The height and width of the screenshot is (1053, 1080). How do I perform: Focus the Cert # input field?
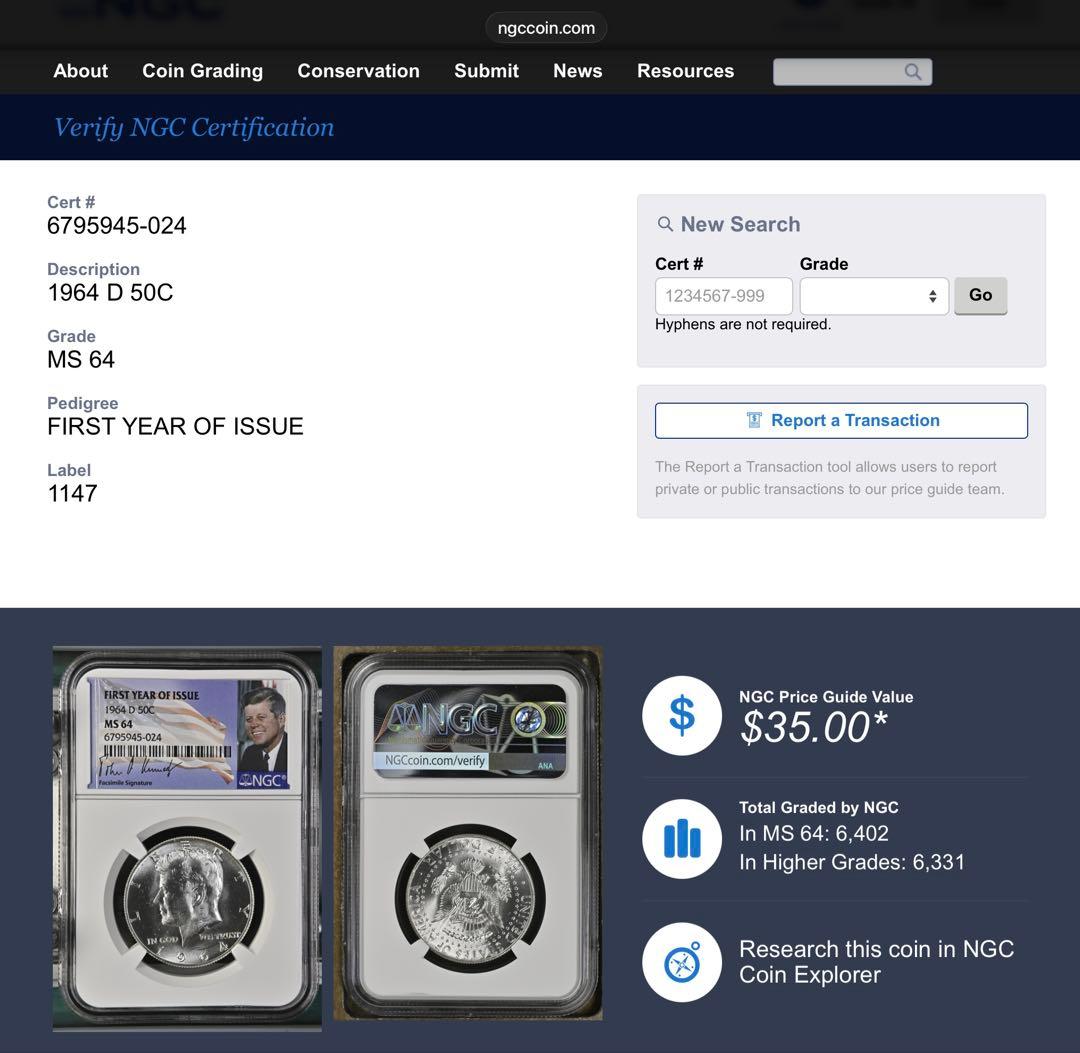pyautogui.click(x=723, y=296)
